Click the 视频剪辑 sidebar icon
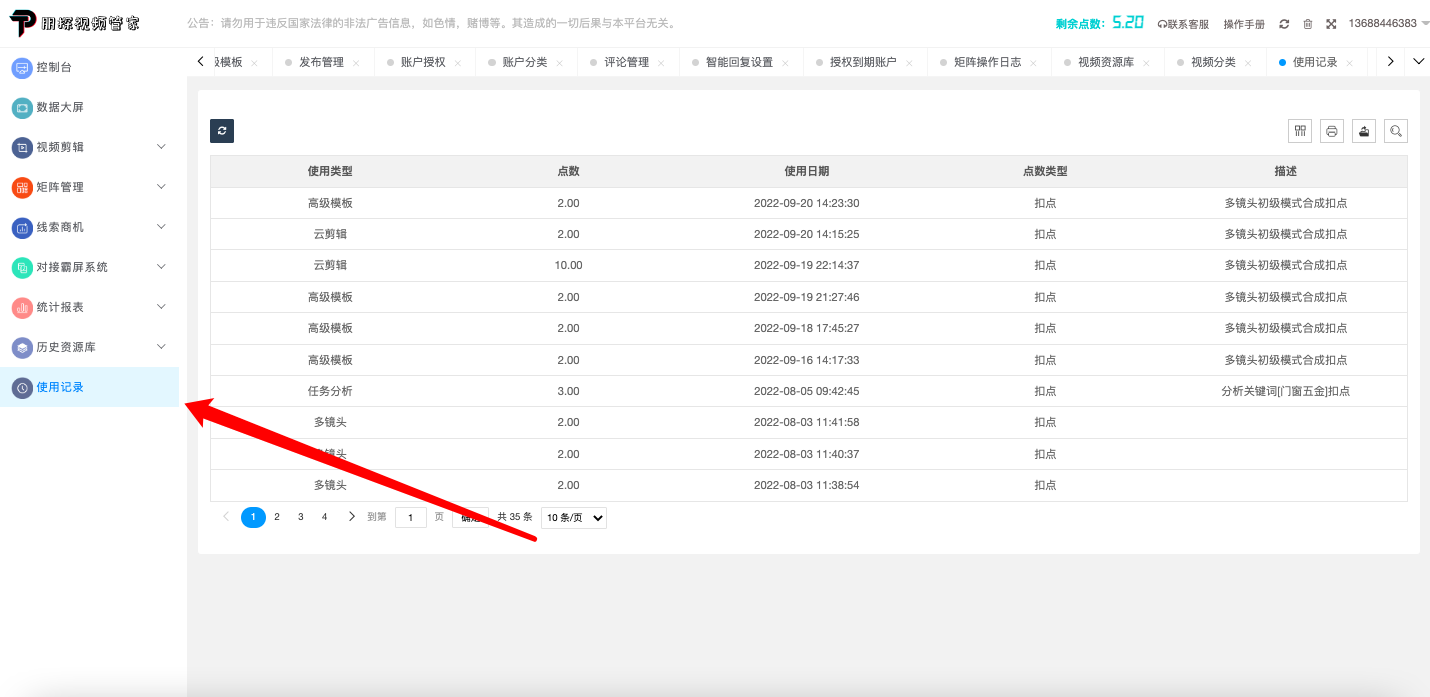The image size is (1430, 697). pyautogui.click(x=22, y=148)
